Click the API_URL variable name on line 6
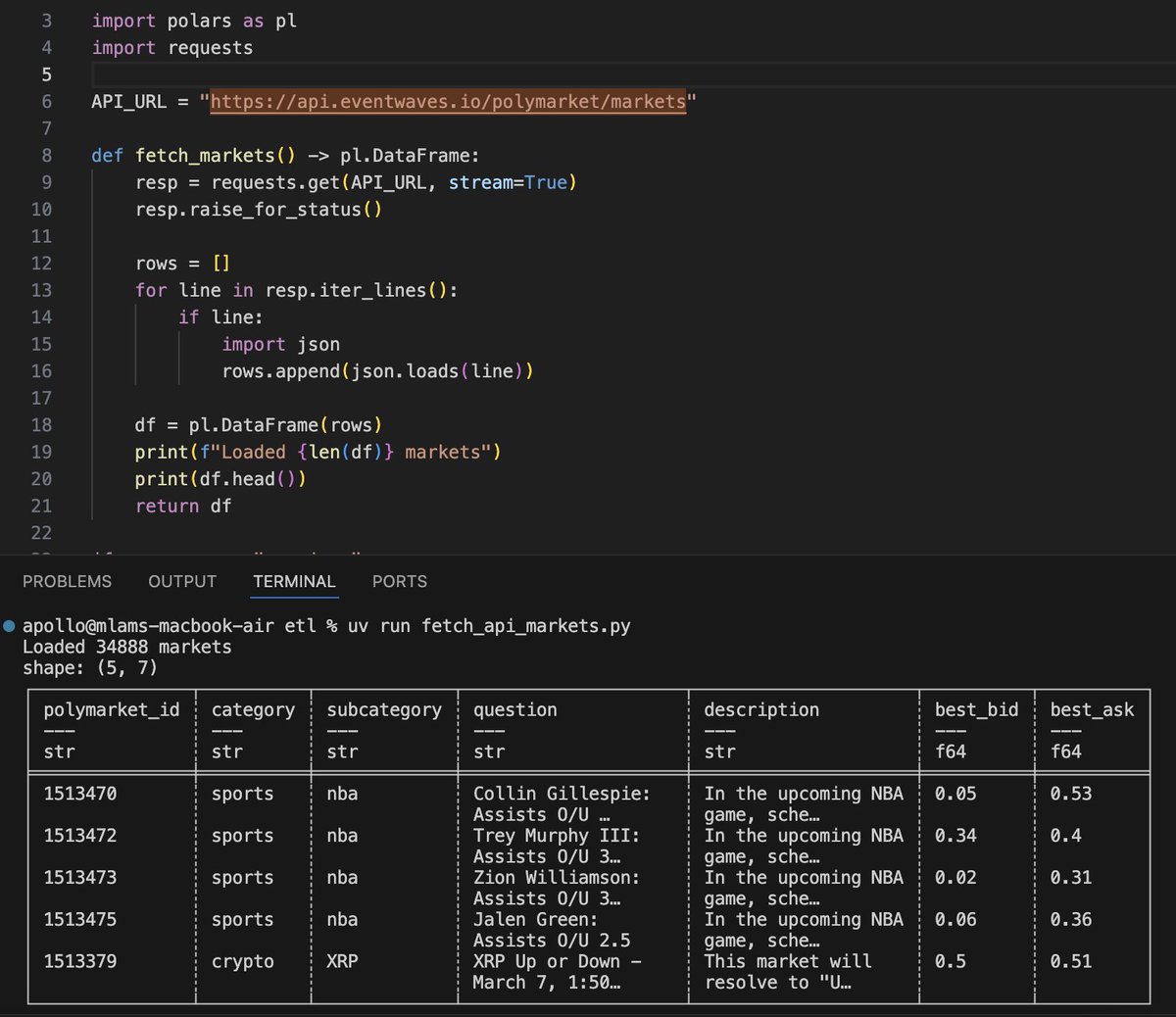Screen dimensions: 1176x1017 tap(129, 102)
